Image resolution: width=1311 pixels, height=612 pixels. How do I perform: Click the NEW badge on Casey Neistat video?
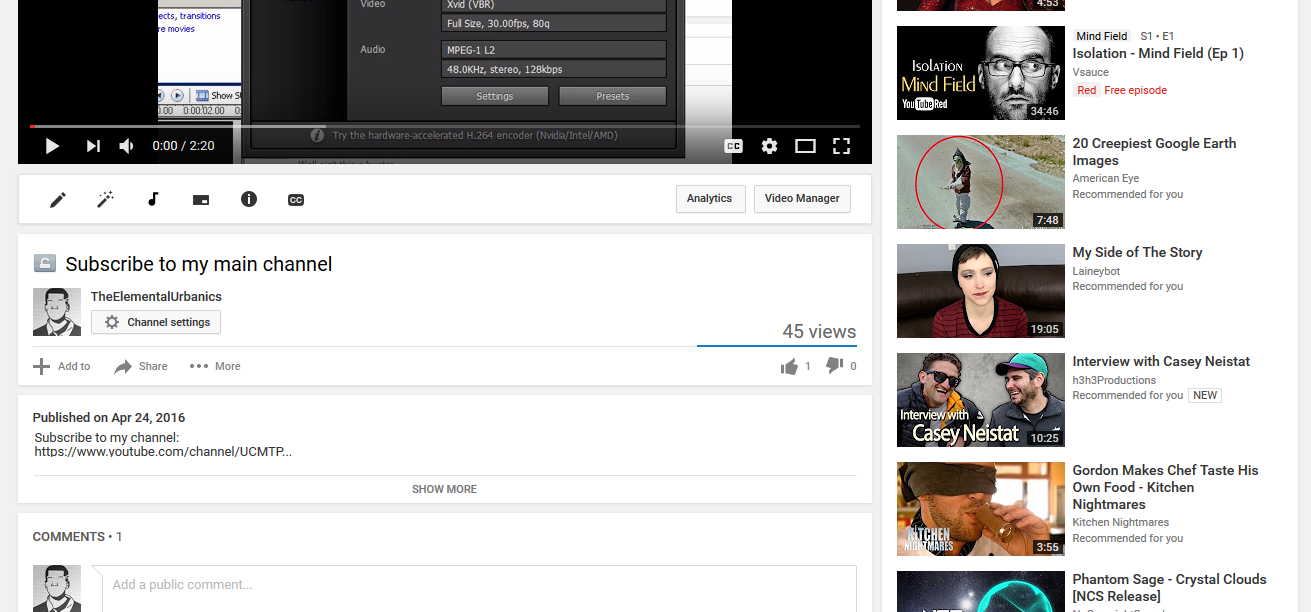1205,395
